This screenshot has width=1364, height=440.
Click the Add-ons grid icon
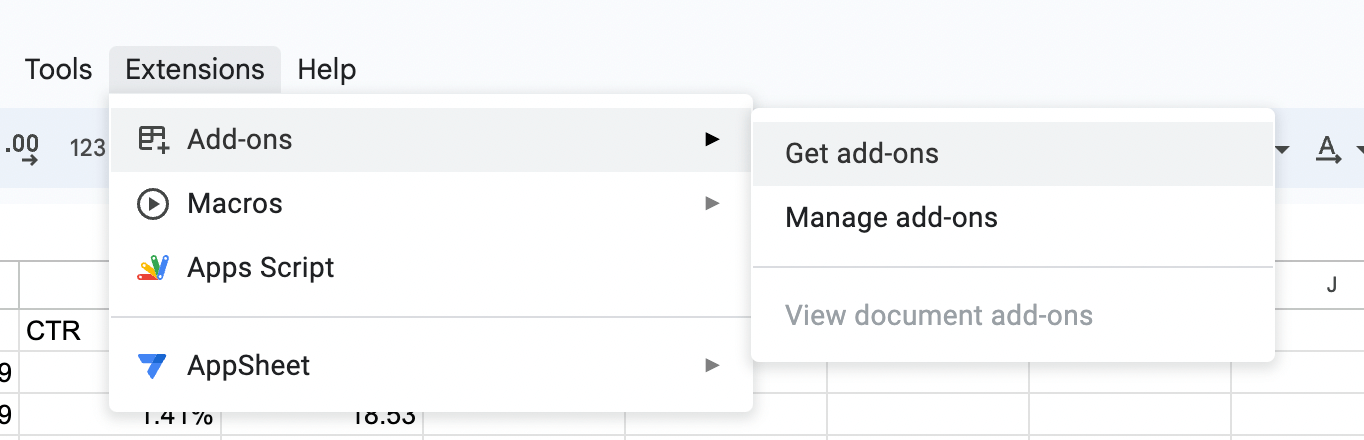[x=153, y=139]
